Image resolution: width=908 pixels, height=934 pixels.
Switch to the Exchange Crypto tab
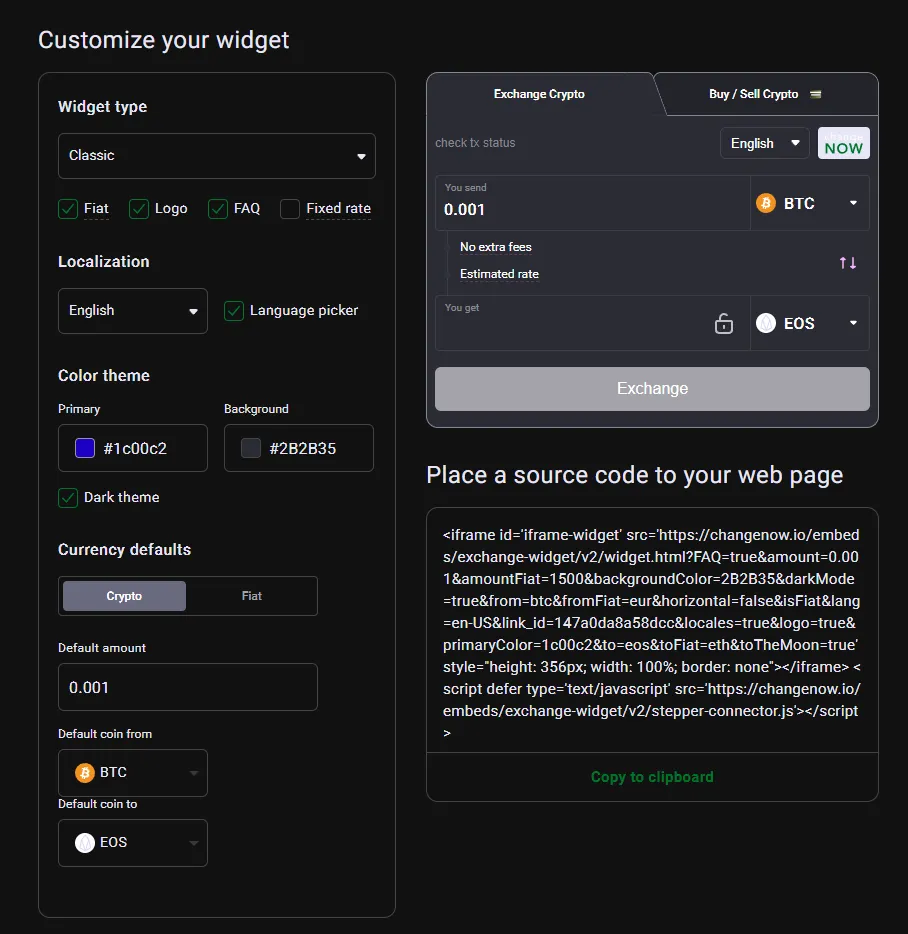pyautogui.click(x=539, y=94)
